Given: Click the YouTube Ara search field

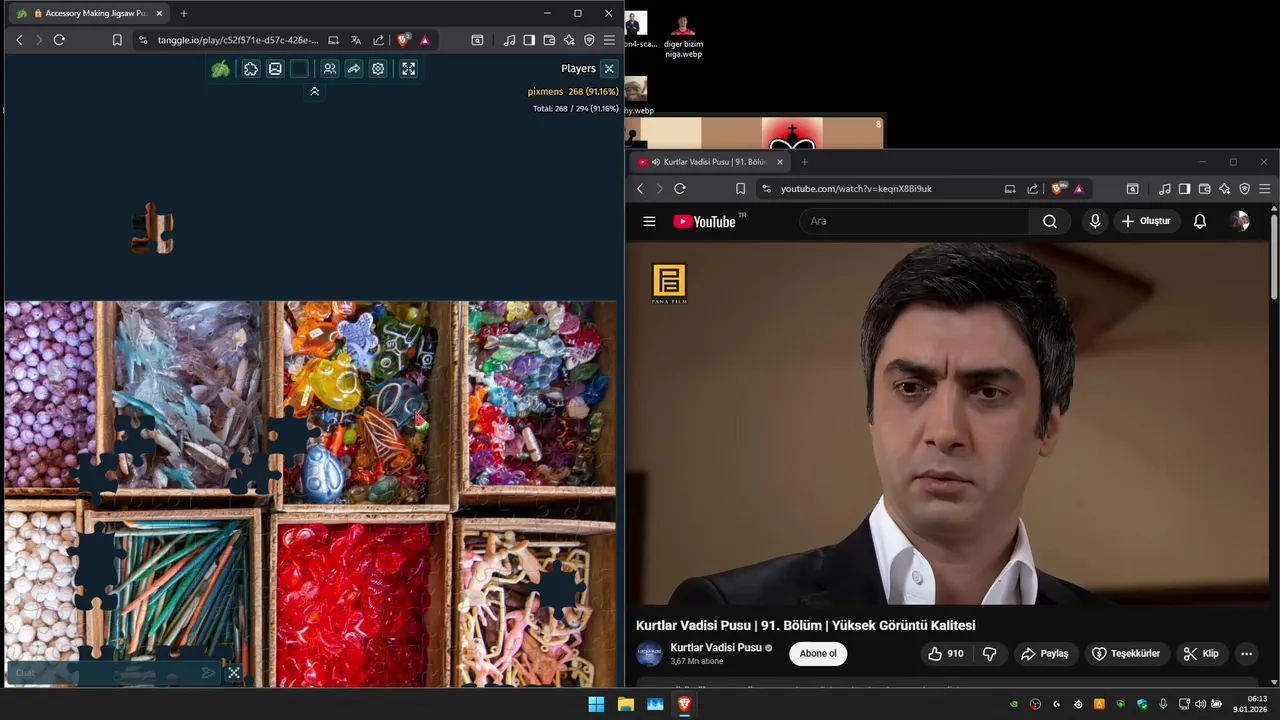Looking at the screenshot, I should (914, 221).
